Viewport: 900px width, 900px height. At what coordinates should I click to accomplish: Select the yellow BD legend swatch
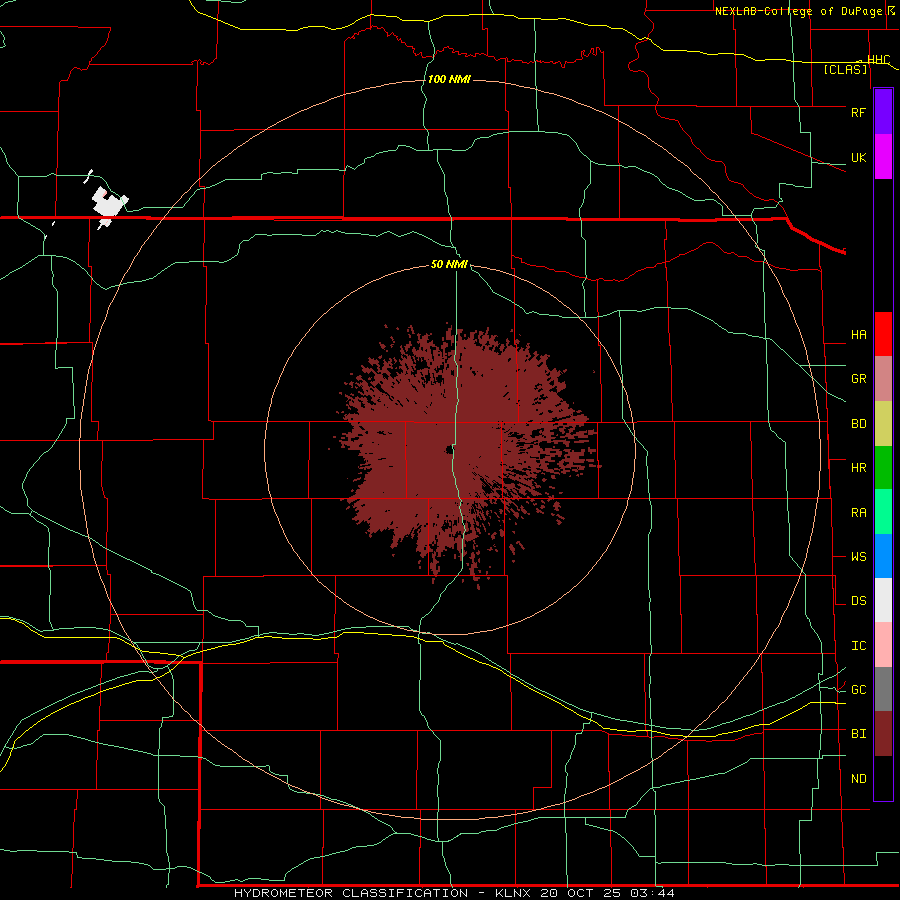(x=883, y=424)
